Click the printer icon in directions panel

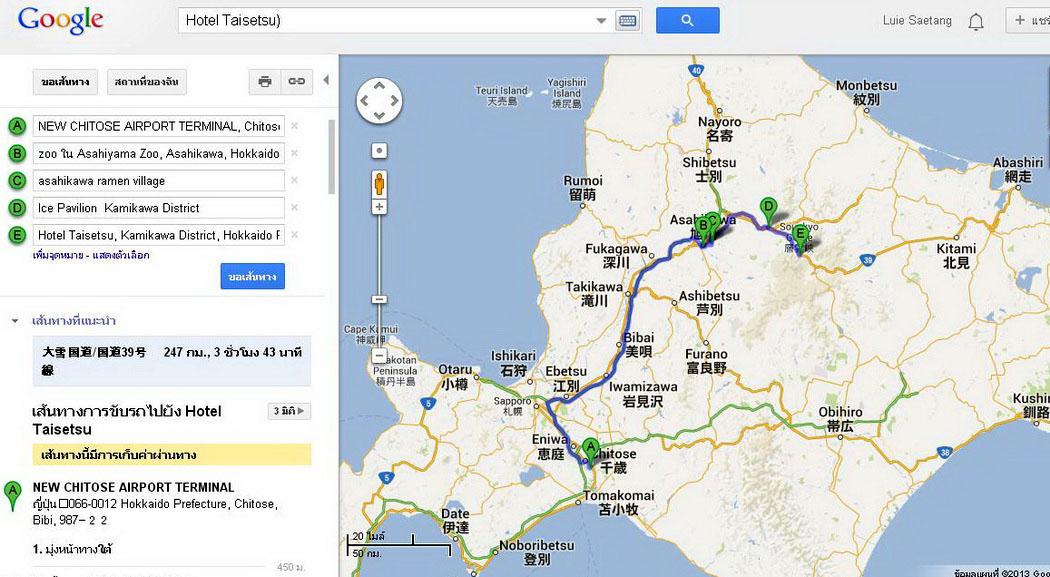point(265,82)
